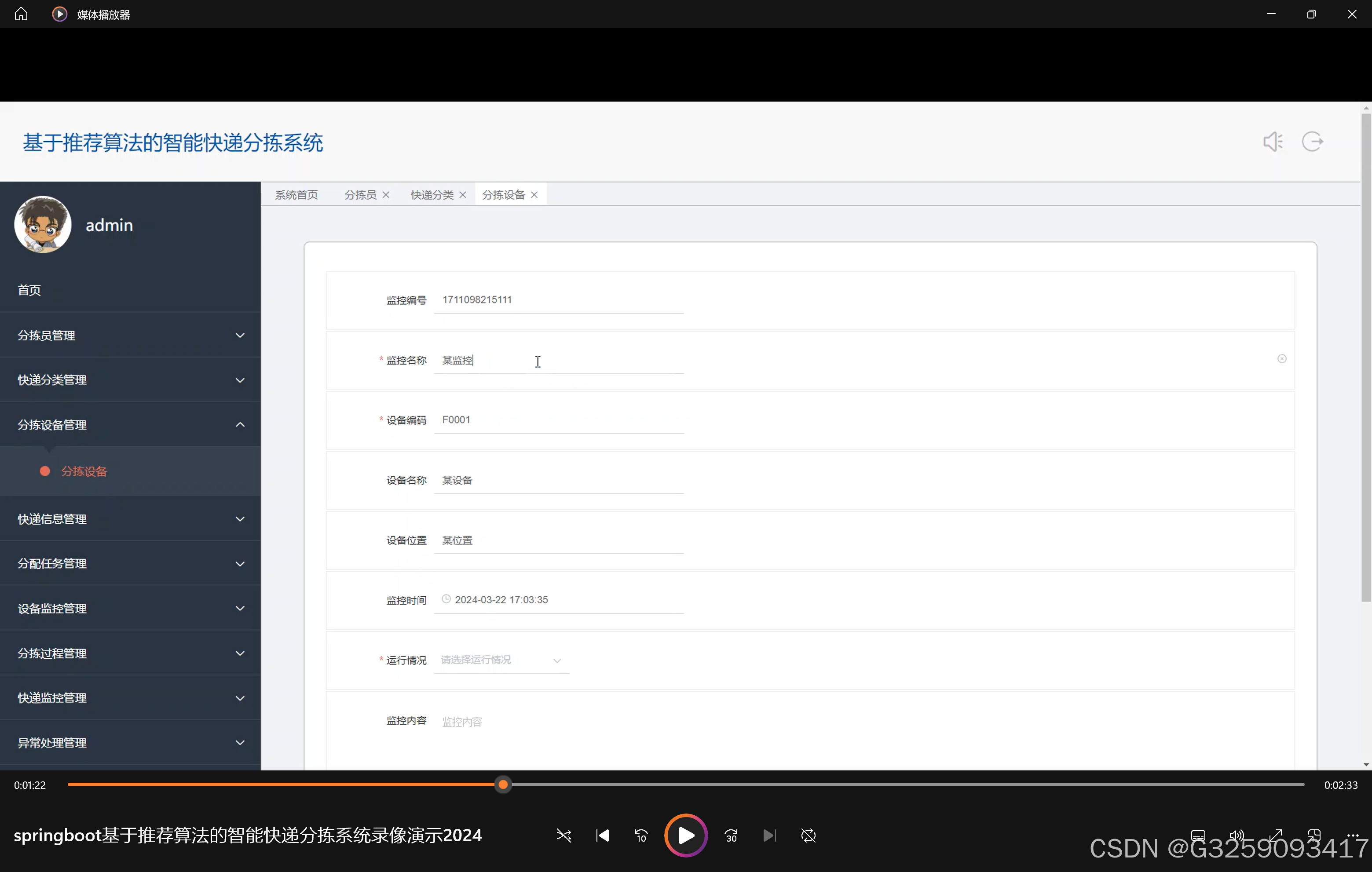This screenshot has width=1372, height=872.
Task: Switch to 快递分类 tab
Action: pos(432,195)
